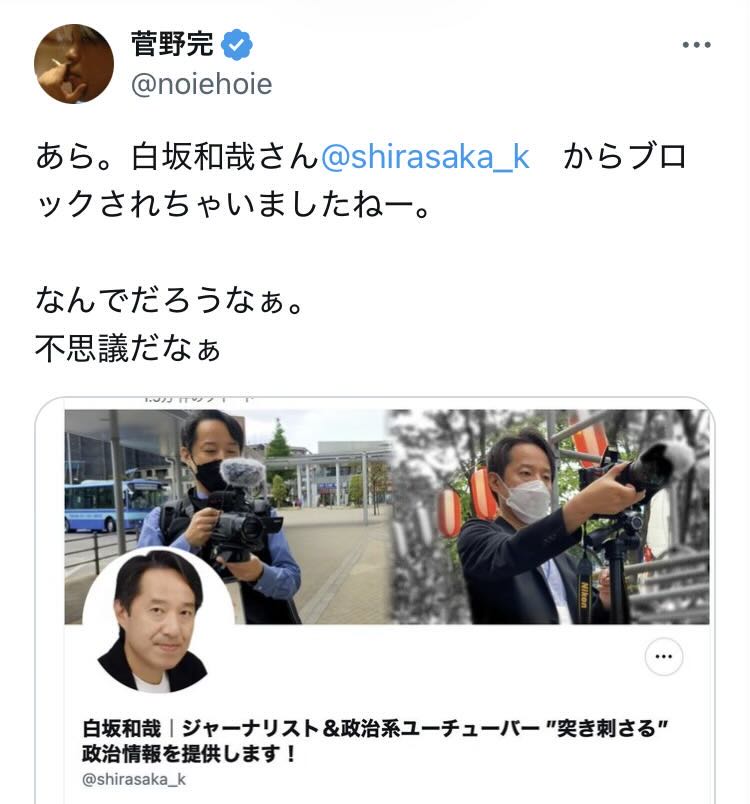
Task: Click the blue verified badge beside 菅野完
Action: click(236, 45)
